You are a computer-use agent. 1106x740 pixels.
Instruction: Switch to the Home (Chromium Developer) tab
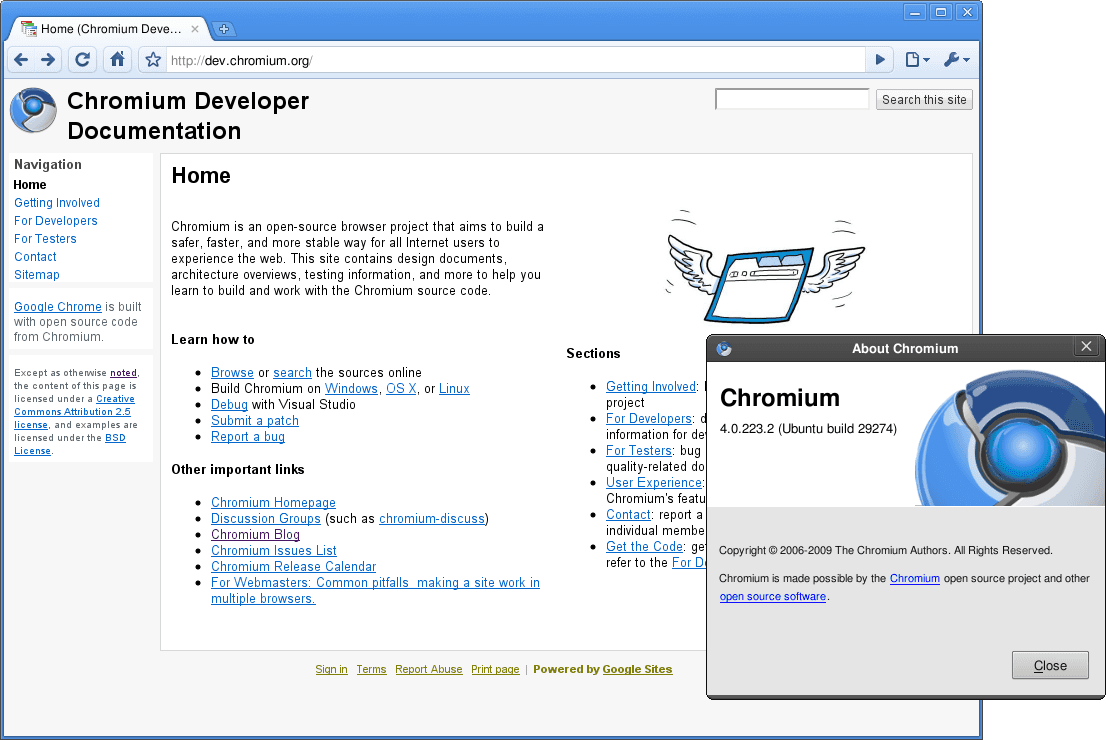pyautogui.click(x=107, y=29)
